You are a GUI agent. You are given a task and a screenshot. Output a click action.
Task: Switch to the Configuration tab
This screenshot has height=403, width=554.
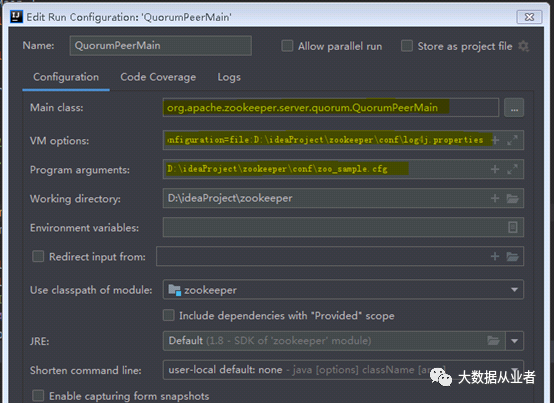click(x=66, y=77)
